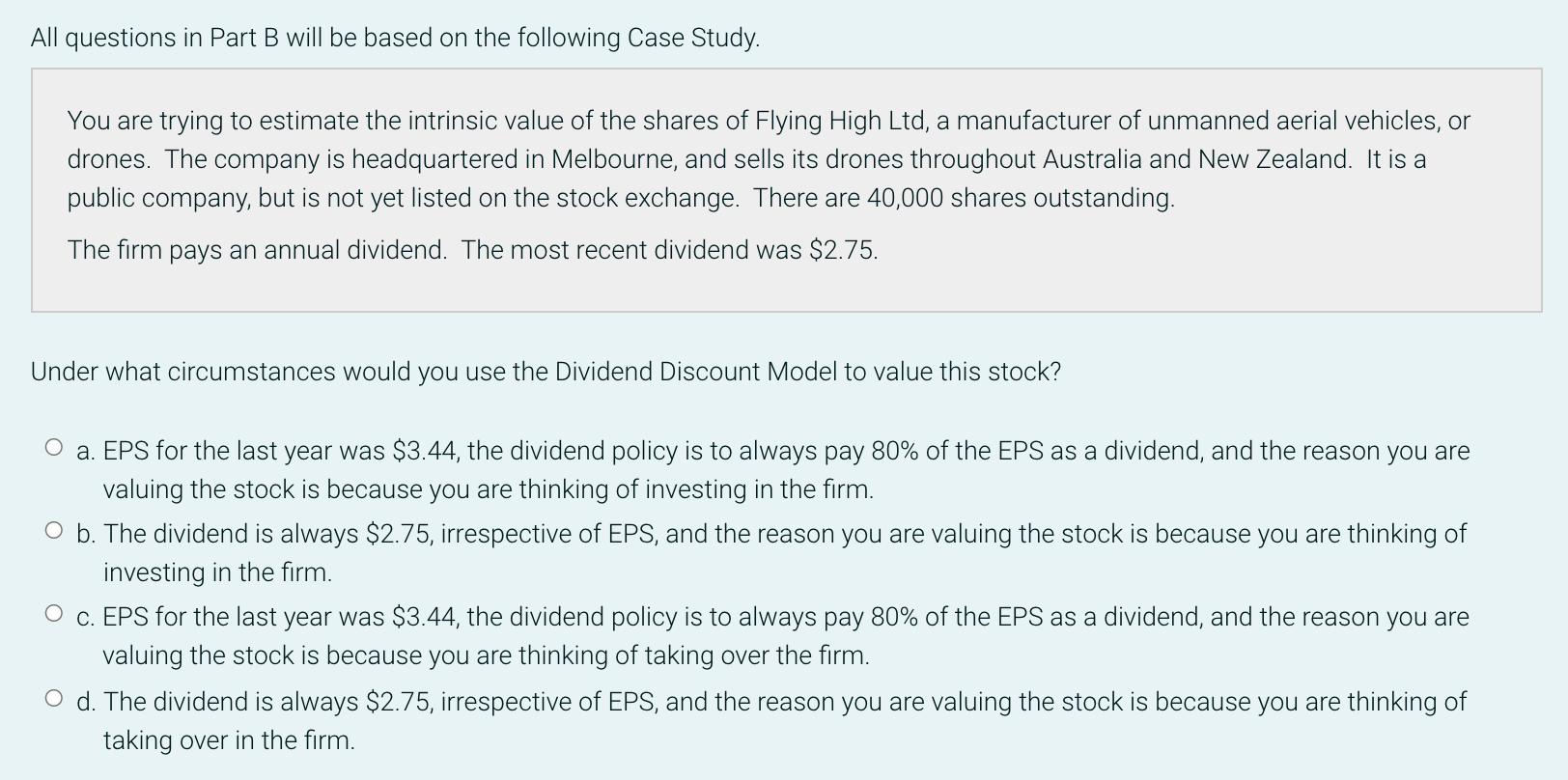The height and width of the screenshot is (780, 1568).
Task: Select radio button for option d
Action: (x=54, y=698)
